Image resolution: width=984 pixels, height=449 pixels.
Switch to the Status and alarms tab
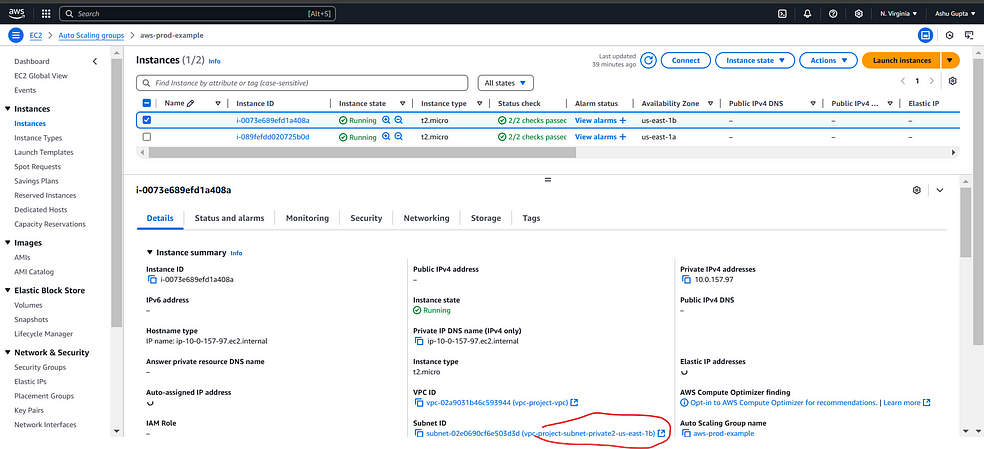tap(229, 218)
